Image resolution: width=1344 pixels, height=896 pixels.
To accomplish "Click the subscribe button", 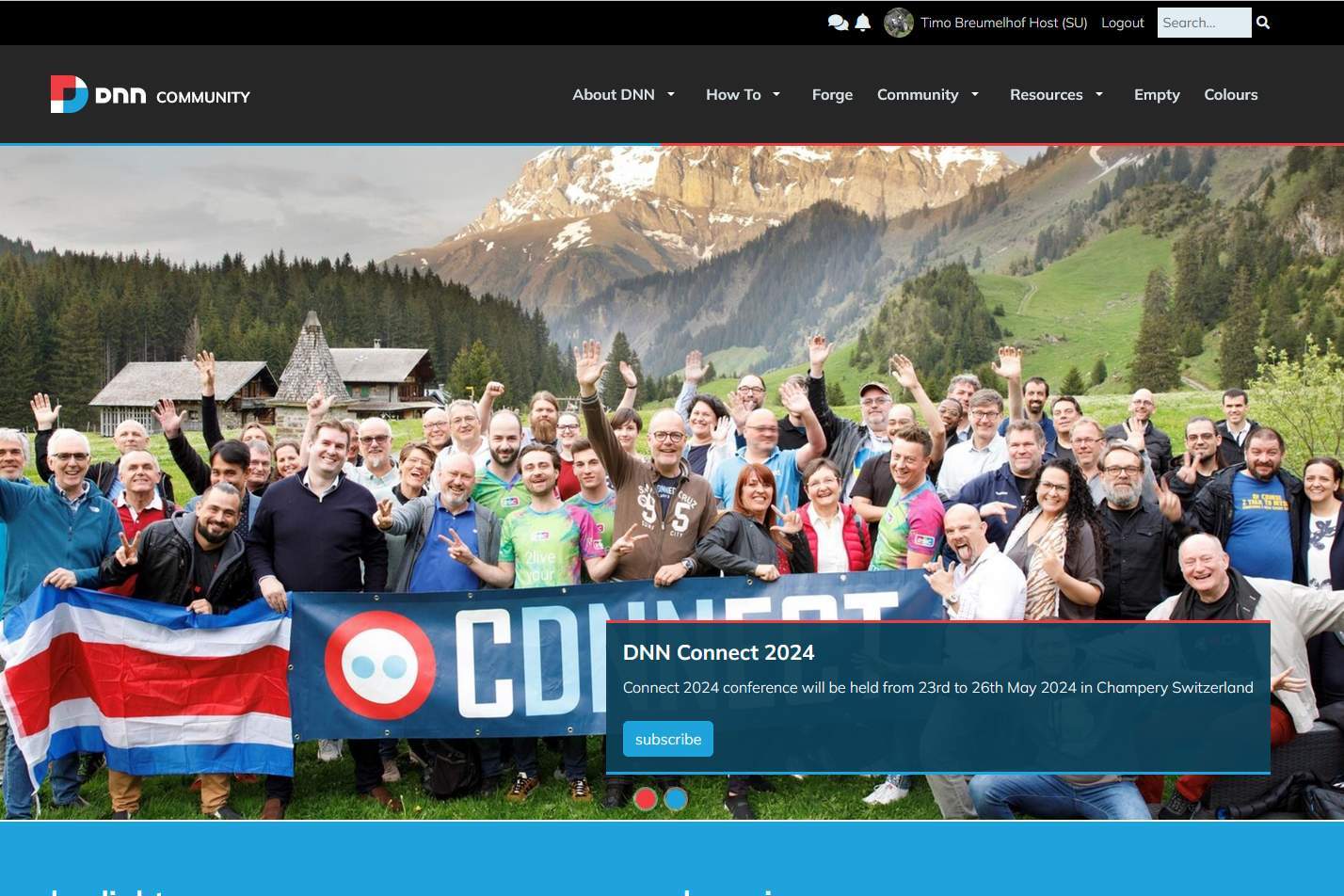I will point(668,739).
